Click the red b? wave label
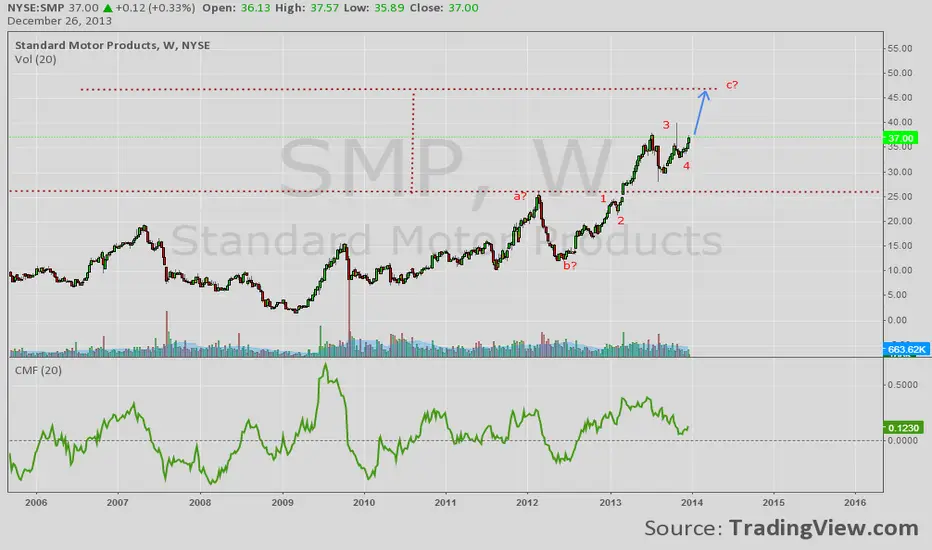932x550 pixels. [x=569, y=265]
